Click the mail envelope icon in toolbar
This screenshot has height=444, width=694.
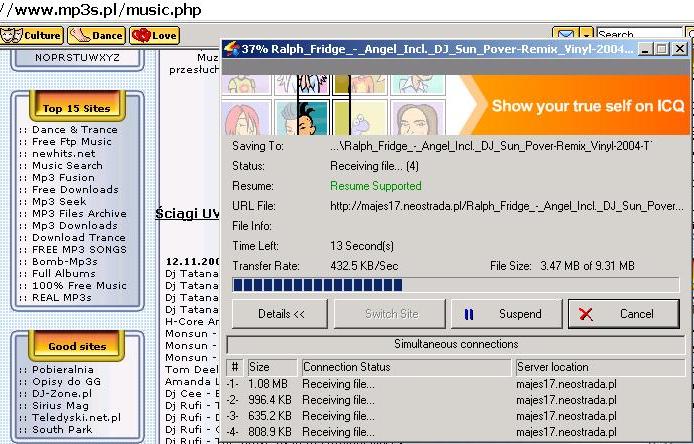(x=566, y=34)
